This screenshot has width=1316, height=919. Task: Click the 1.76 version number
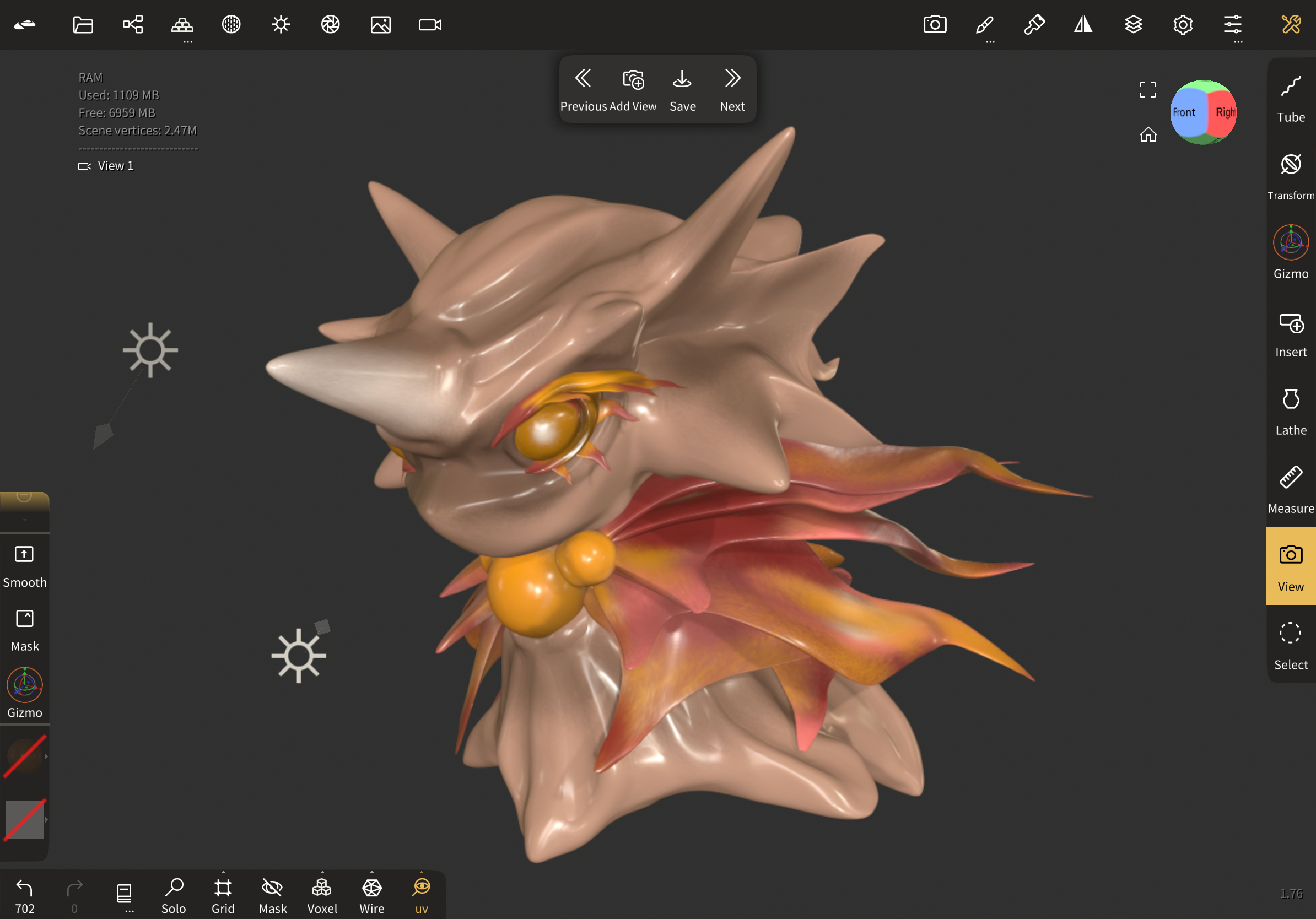[x=1291, y=893]
